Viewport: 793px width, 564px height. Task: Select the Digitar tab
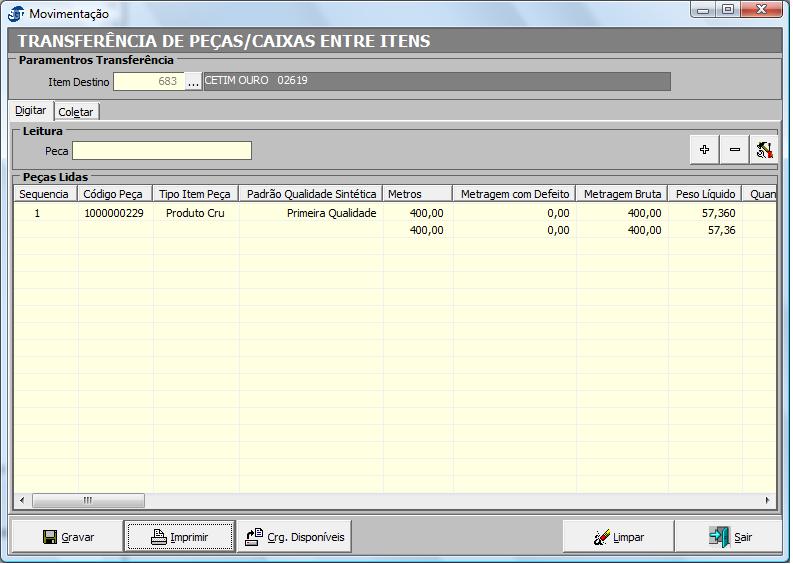30,110
